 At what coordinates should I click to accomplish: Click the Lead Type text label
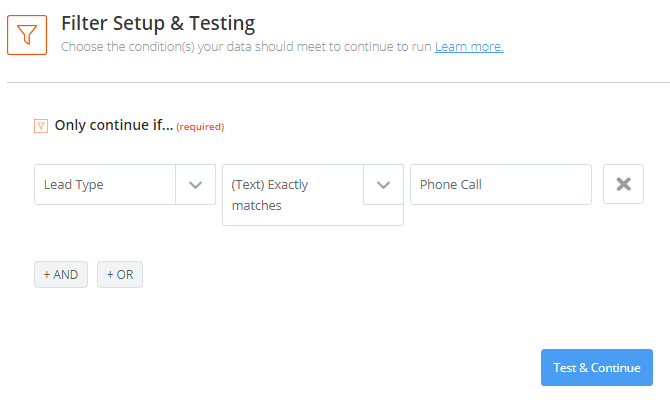73,185
